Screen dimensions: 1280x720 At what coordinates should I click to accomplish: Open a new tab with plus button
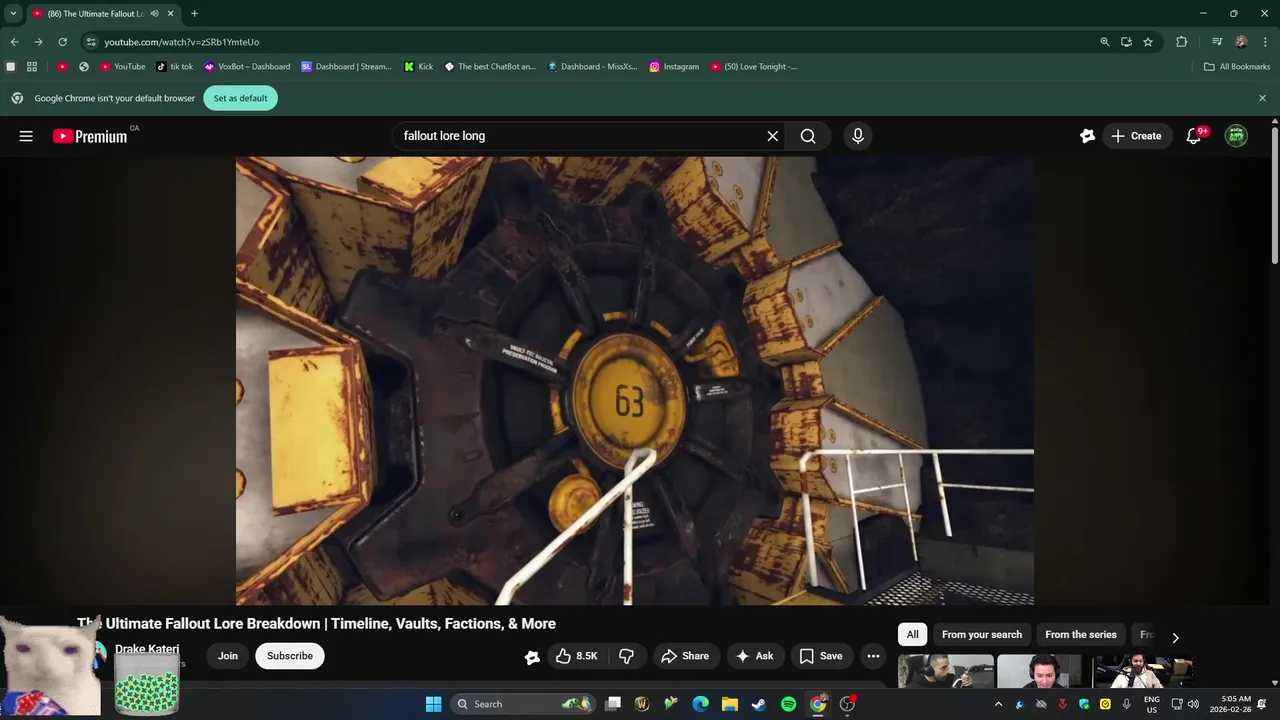pyautogui.click(x=194, y=14)
